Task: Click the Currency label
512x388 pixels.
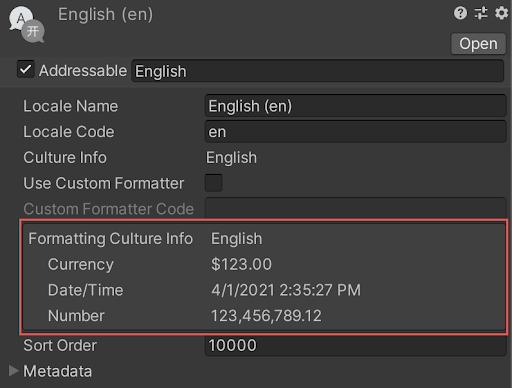Action: tap(81, 265)
